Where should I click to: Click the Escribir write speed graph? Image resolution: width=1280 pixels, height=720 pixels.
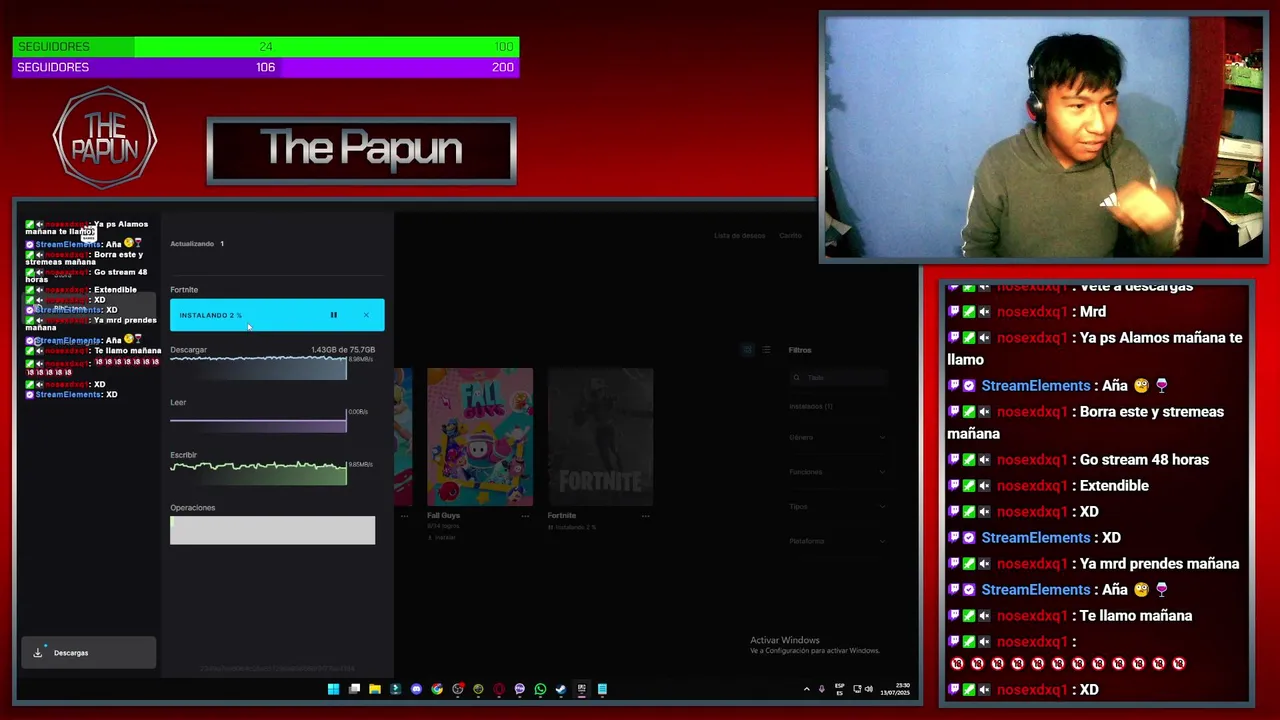point(258,472)
